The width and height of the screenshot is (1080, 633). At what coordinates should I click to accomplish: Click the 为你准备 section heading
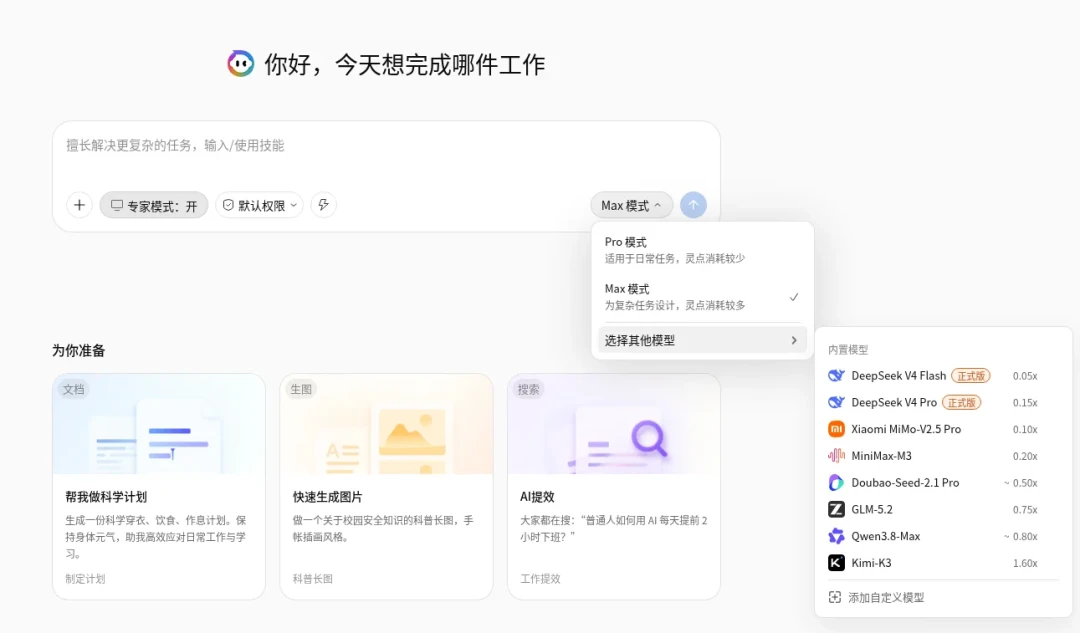tap(79, 351)
